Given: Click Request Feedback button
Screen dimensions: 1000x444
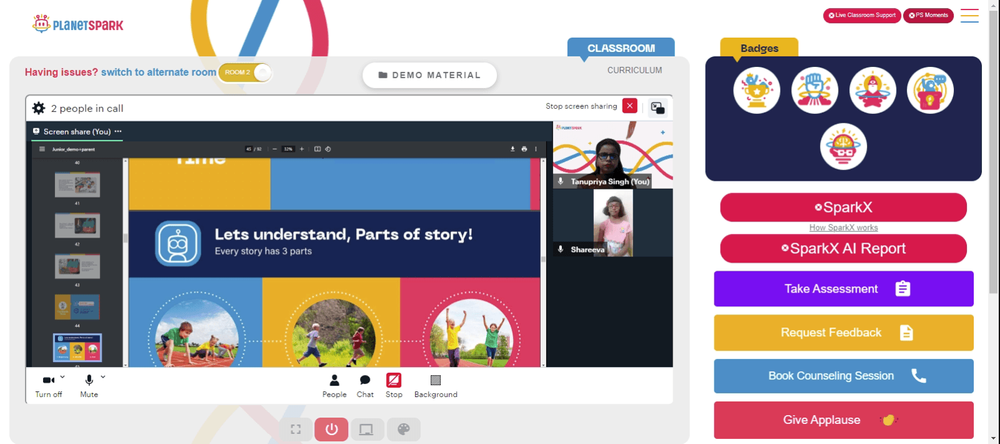Looking at the screenshot, I should (843, 332).
